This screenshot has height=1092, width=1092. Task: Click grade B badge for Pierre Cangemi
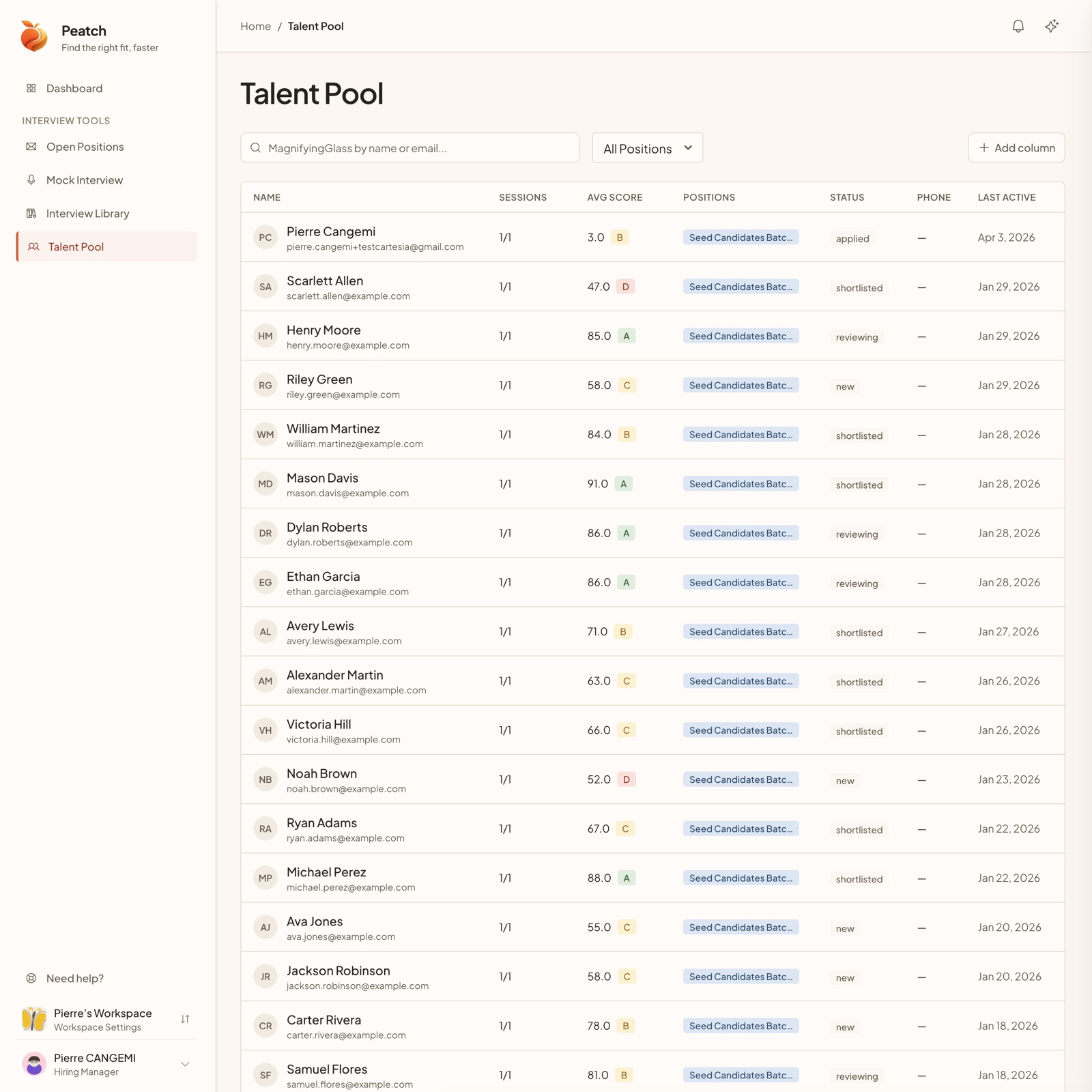[620, 238]
